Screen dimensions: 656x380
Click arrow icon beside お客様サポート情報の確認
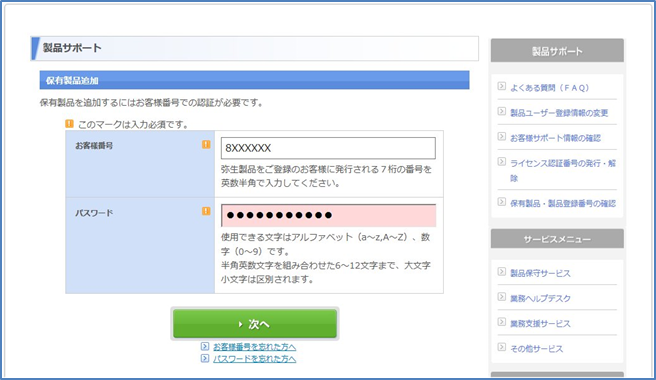502,136
